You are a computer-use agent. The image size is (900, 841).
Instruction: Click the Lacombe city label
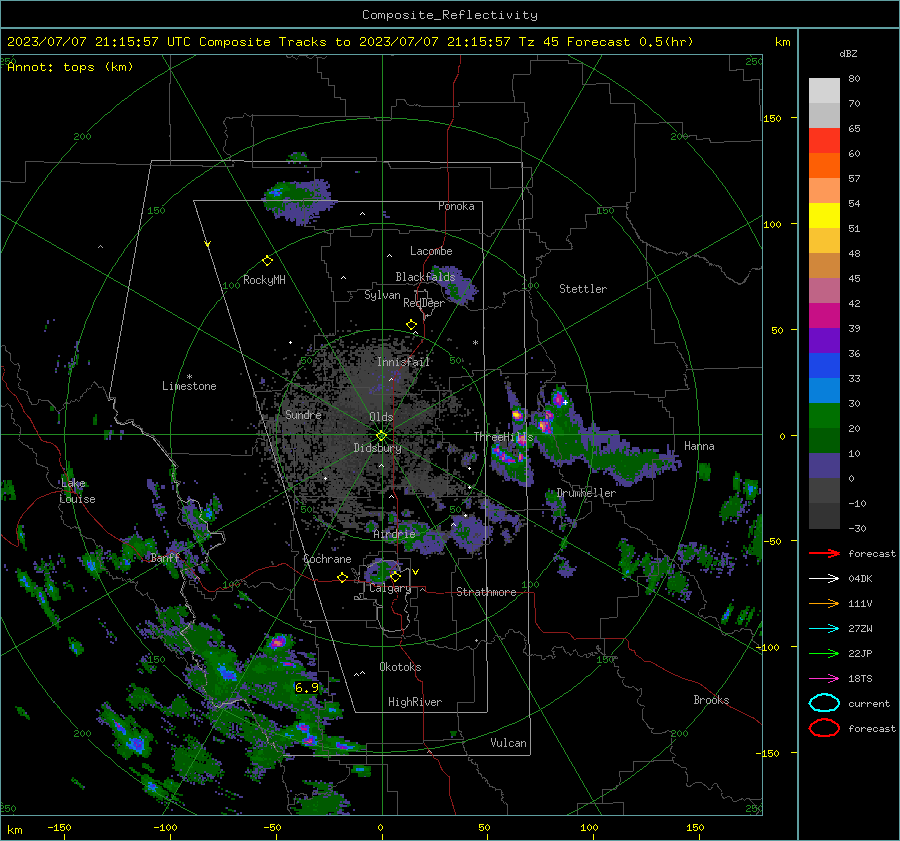coord(431,251)
